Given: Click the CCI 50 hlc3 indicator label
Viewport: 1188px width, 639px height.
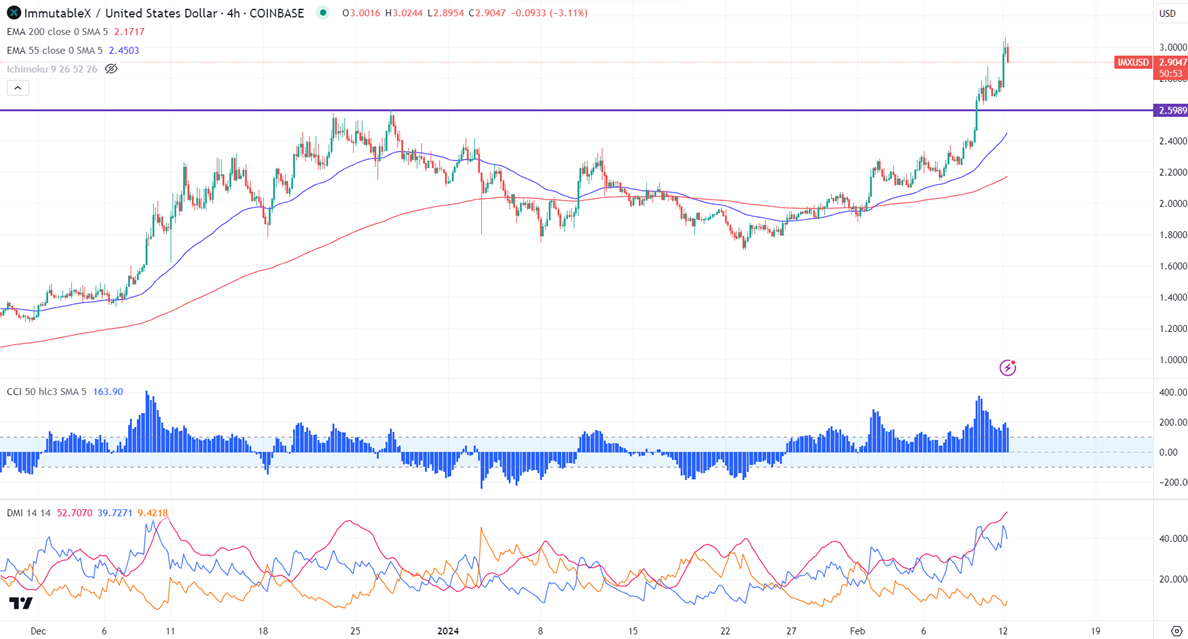Looking at the screenshot, I should click(x=46, y=392).
